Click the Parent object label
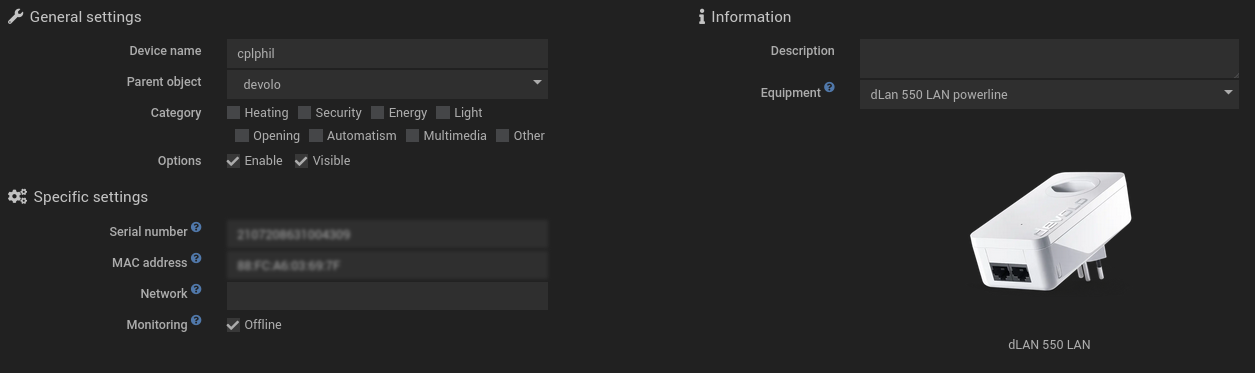 tap(164, 82)
